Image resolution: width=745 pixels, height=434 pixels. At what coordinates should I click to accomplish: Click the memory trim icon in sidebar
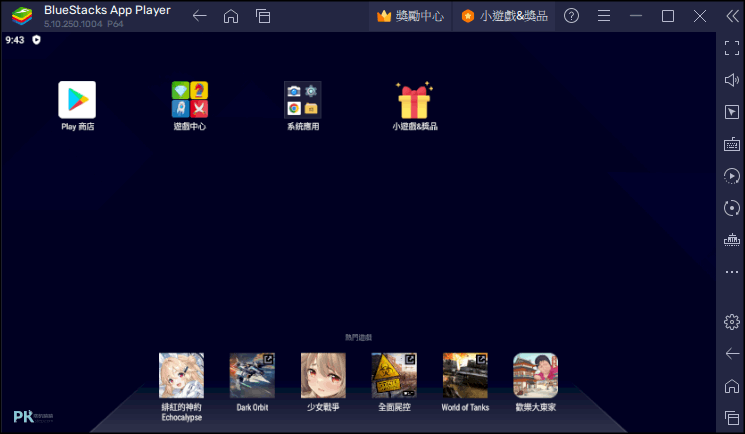pyautogui.click(x=732, y=240)
